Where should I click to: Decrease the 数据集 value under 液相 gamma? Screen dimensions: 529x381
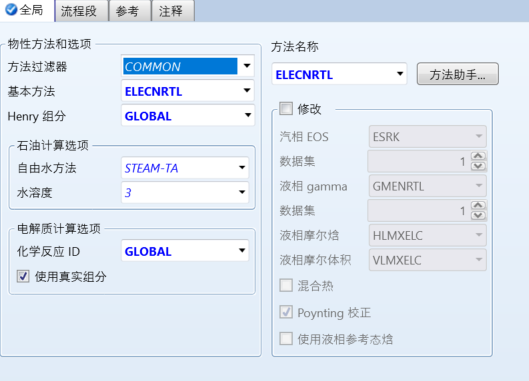(x=478, y=215)
